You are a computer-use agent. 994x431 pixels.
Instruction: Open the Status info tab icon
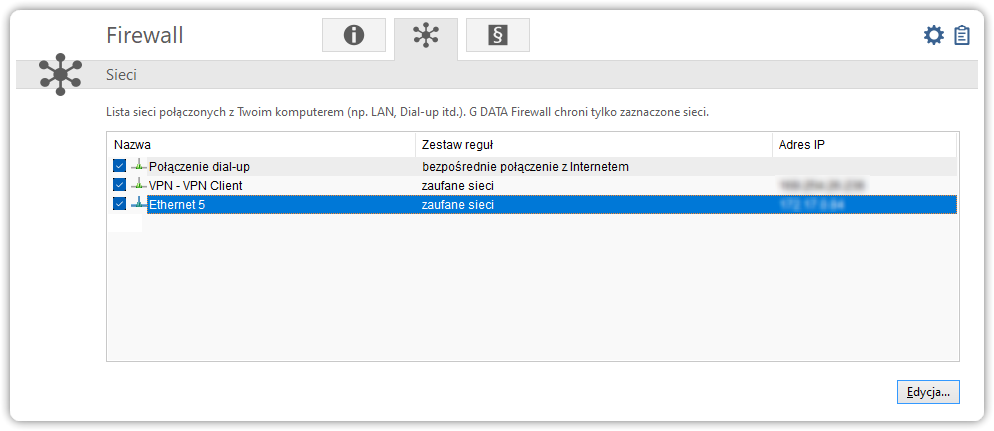tap(353, 36)
